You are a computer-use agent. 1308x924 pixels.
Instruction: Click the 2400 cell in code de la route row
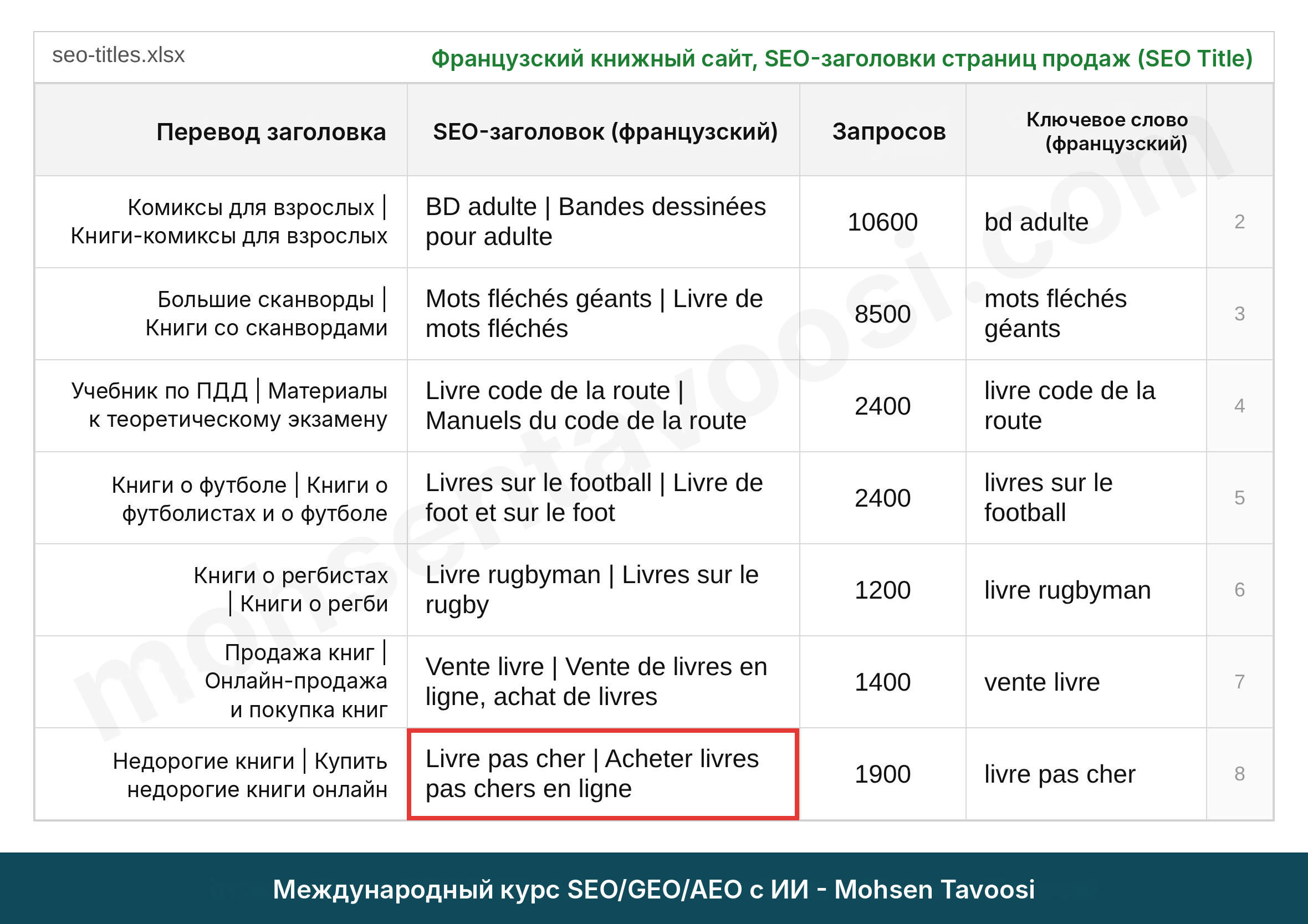click(883, 406)
